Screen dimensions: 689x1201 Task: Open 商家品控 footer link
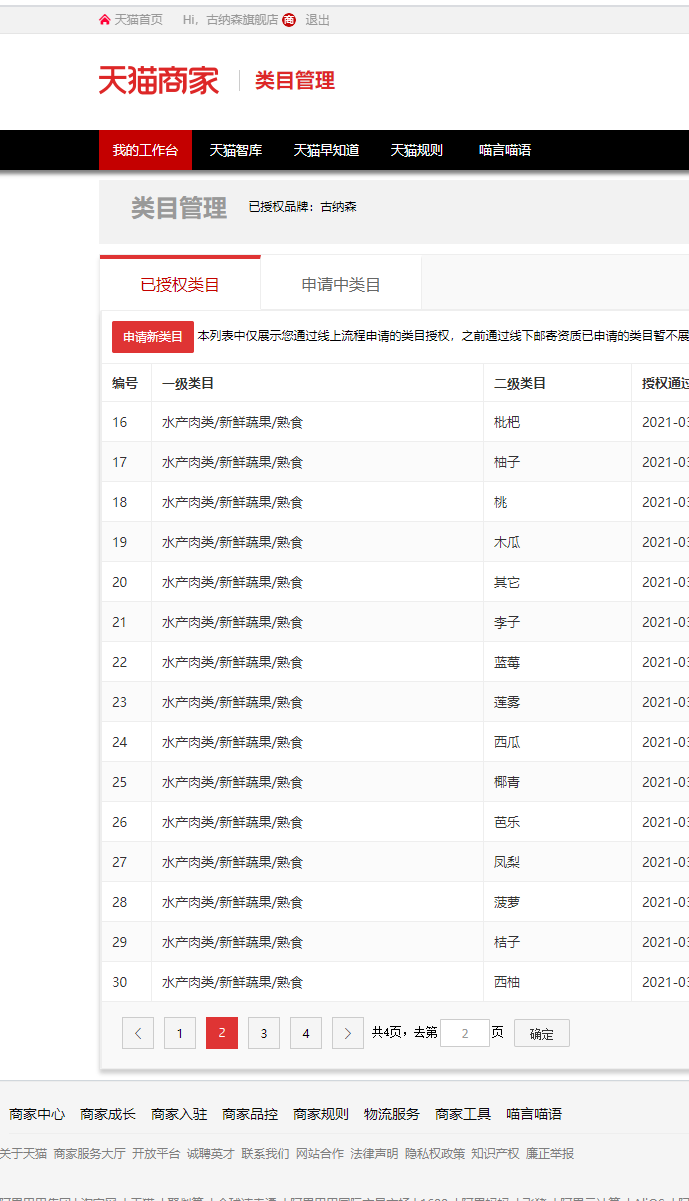[250, 1114]
